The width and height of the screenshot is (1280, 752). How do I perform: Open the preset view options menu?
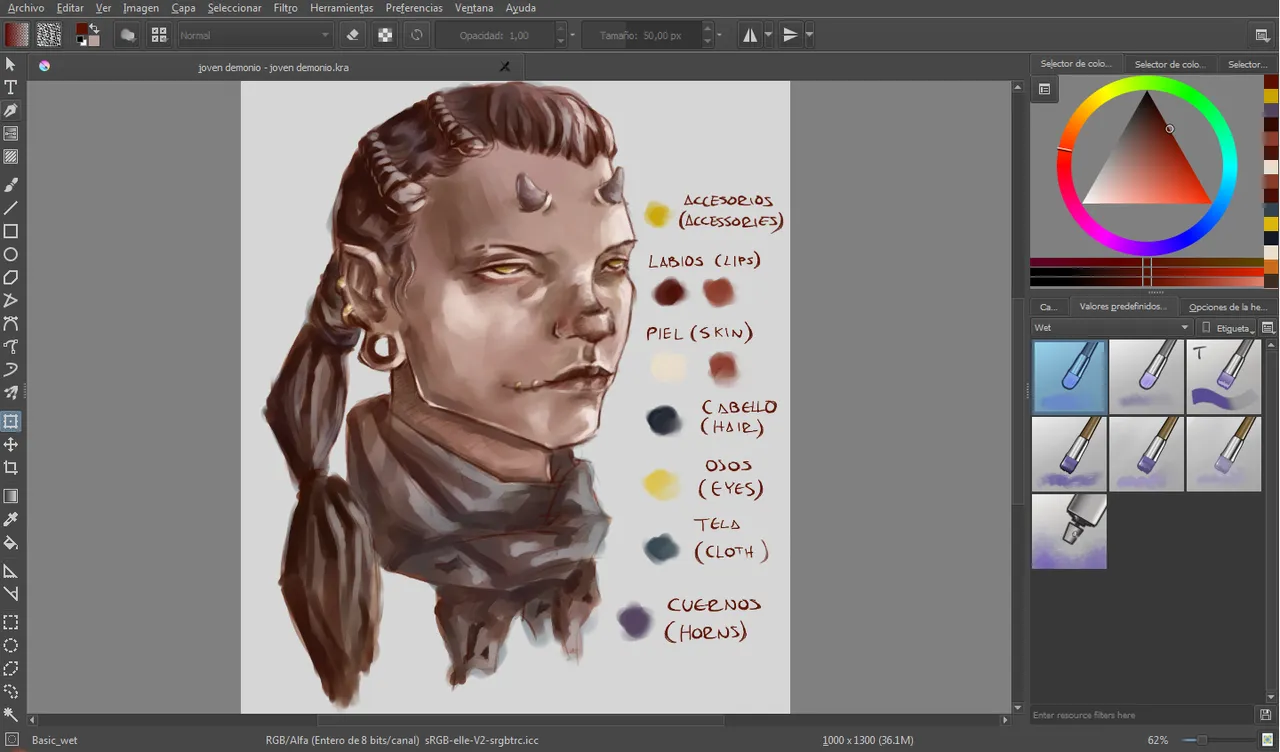[x=1268, y=327]
